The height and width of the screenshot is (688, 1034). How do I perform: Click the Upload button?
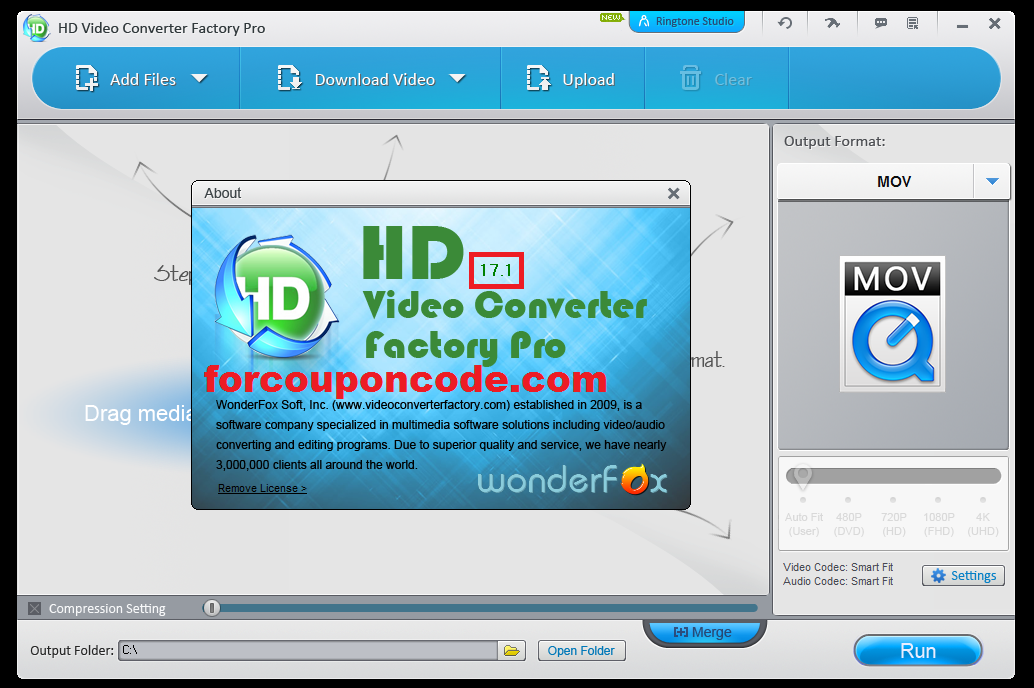coord(570,79)
